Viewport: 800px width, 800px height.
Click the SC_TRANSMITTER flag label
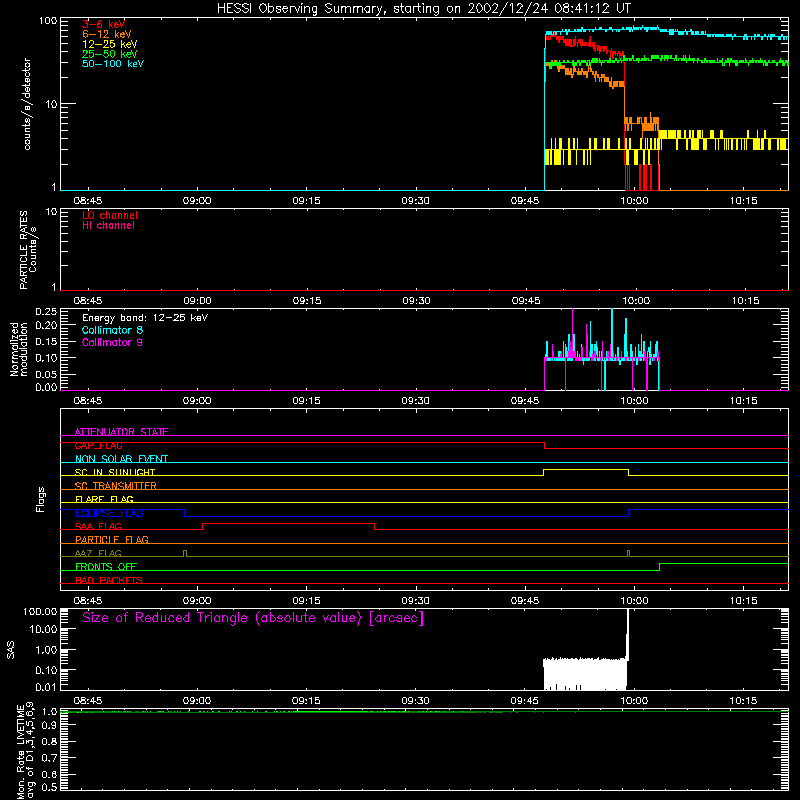[x=115, y=486]
